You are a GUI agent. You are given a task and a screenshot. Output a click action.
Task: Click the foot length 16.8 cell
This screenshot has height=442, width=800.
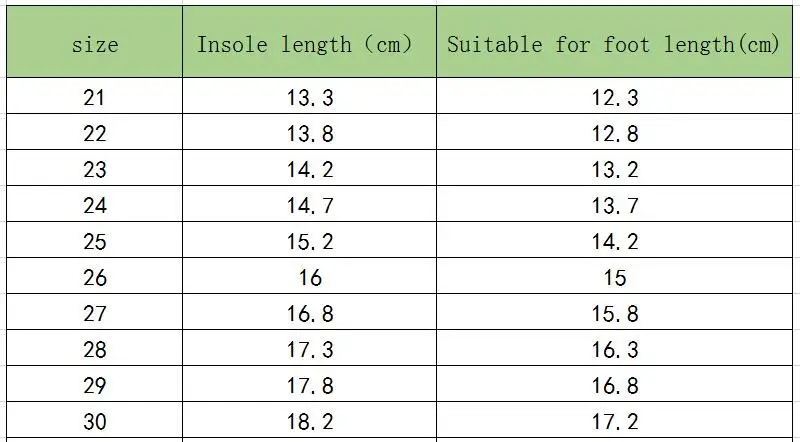614,386
